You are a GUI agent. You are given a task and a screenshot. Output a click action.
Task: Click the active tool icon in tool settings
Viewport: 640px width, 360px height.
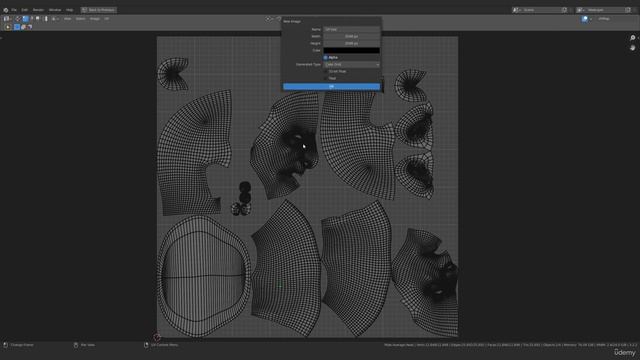(x=8, y=27)
